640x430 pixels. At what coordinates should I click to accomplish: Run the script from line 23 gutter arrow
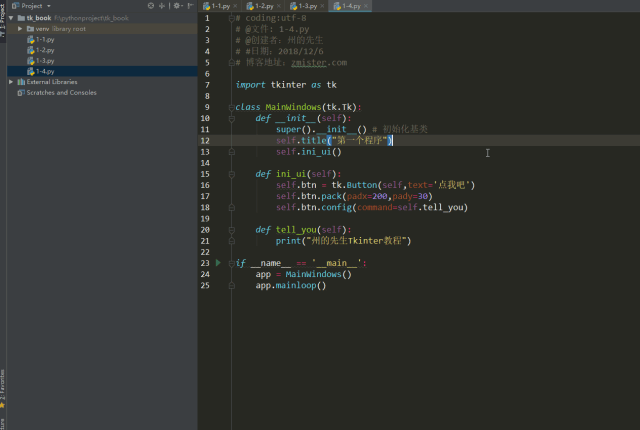coord(218,263)
